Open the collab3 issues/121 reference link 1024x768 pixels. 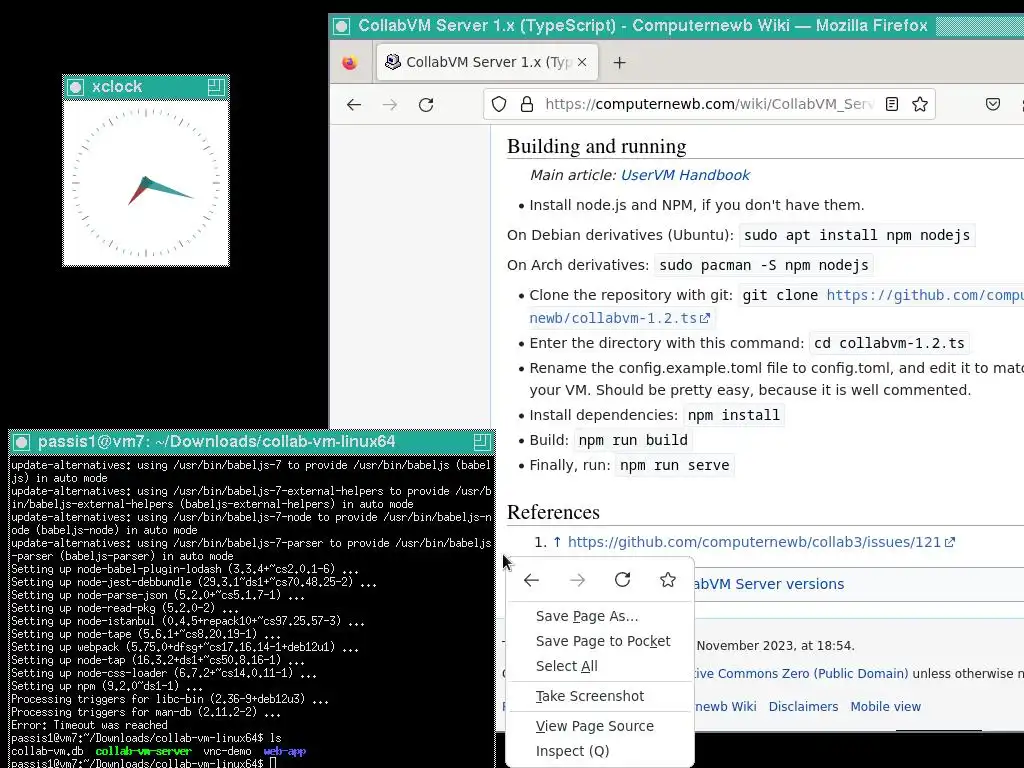pyautogui.click(x=761, y=542)
